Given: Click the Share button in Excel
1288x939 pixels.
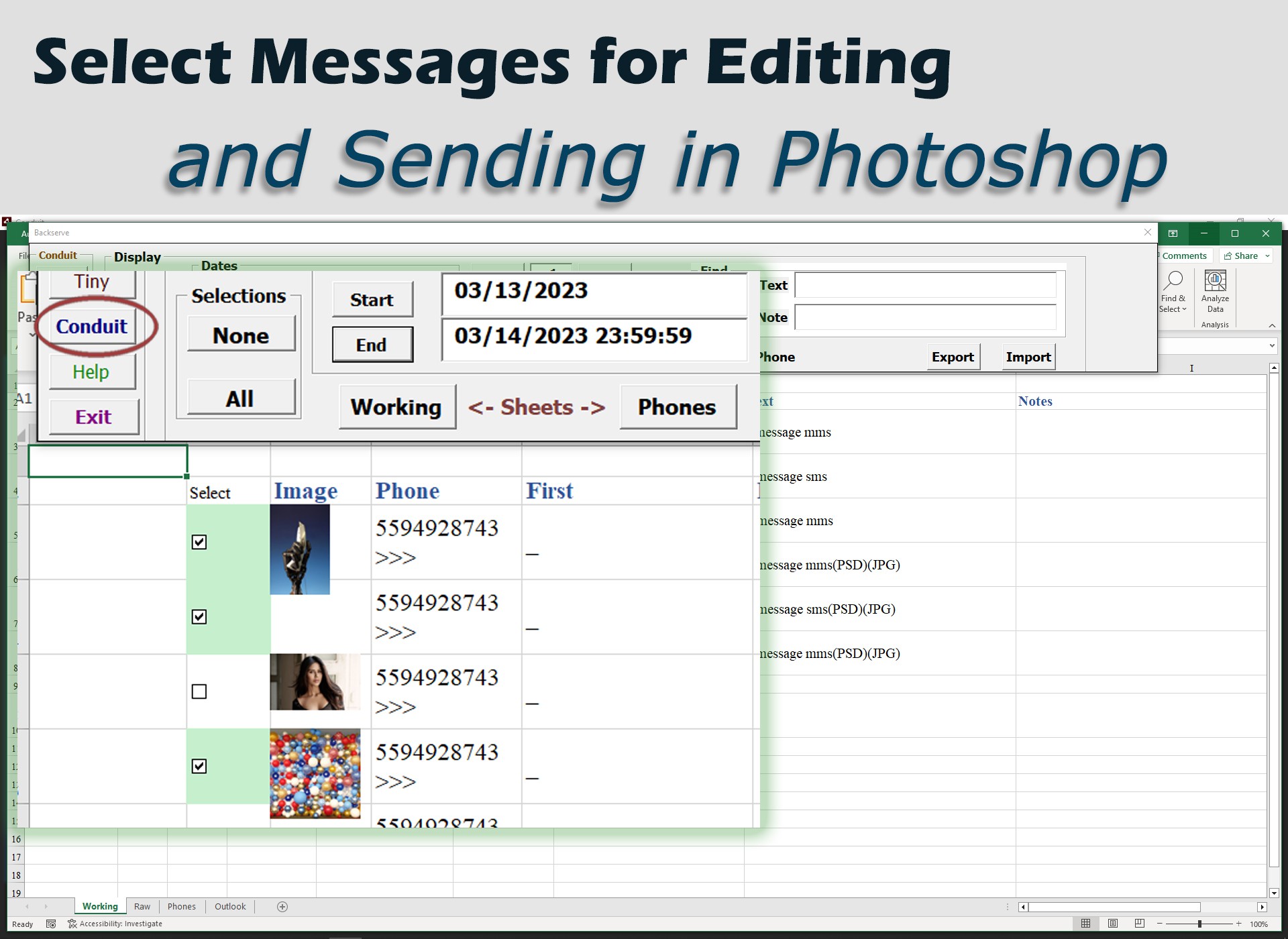Looking at the screenshot, I should [x=1241, y=256].
